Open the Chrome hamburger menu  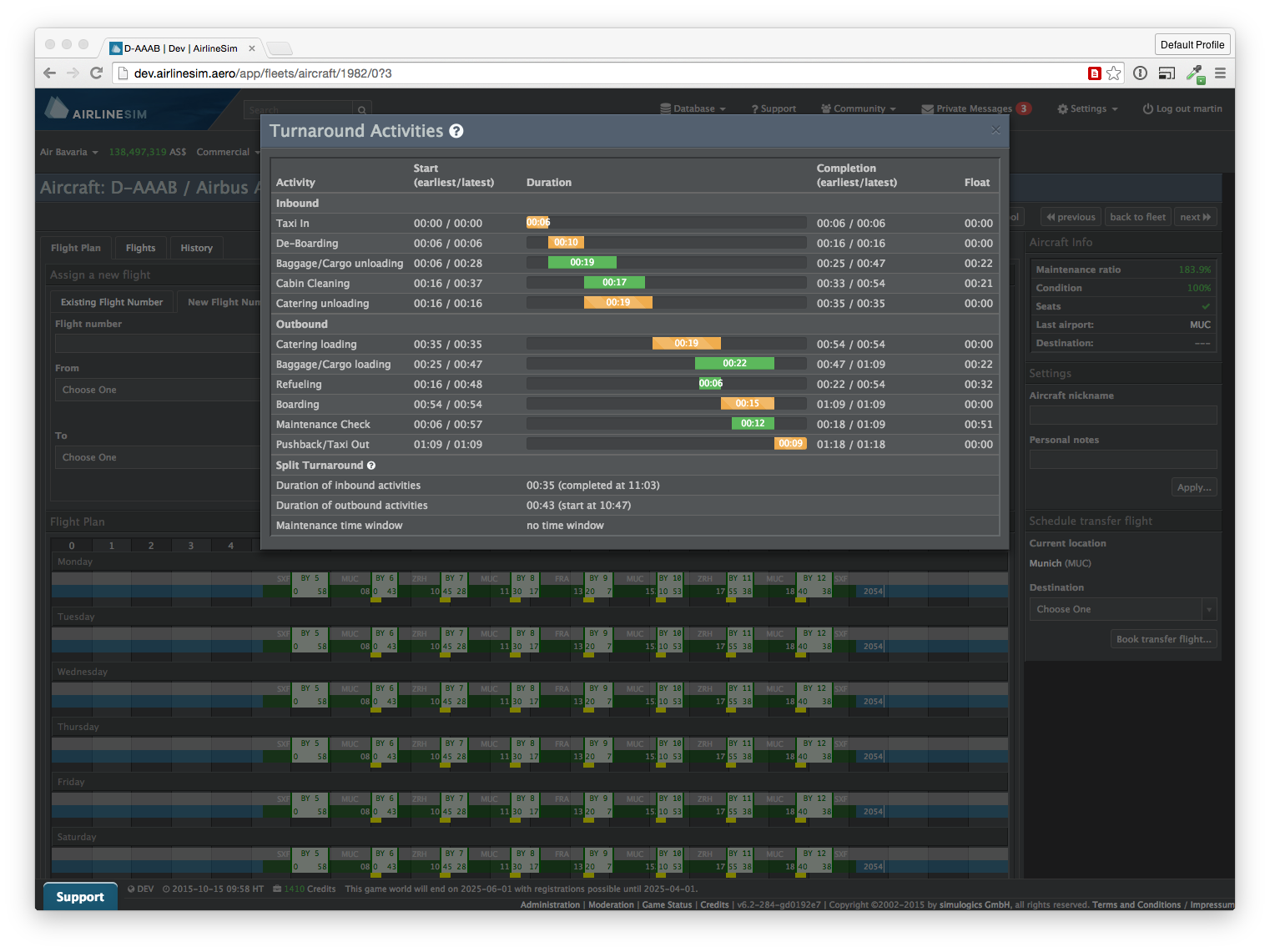[1220, 73]
